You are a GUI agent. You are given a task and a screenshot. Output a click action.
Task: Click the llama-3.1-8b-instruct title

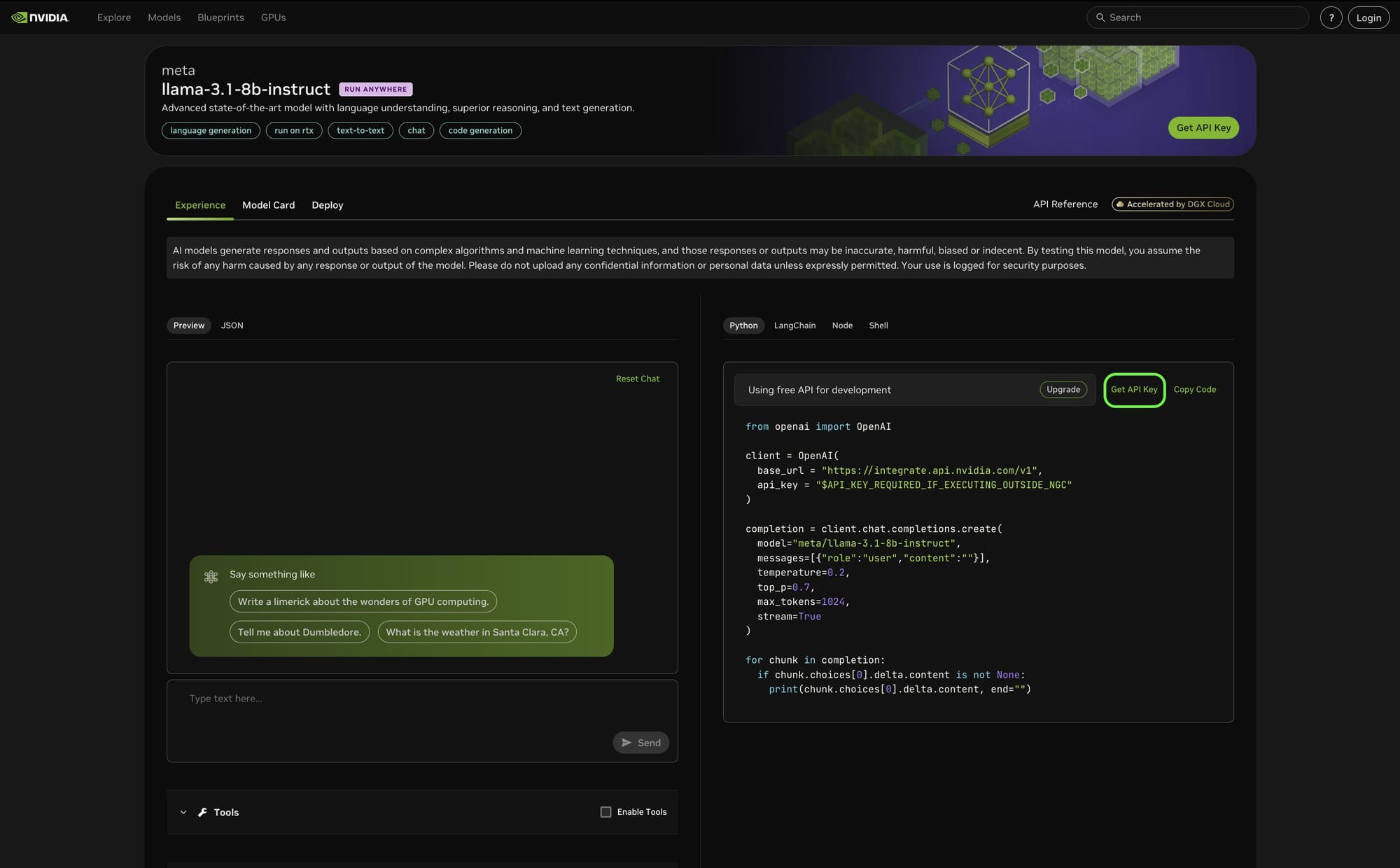click(x=246, y=90)
